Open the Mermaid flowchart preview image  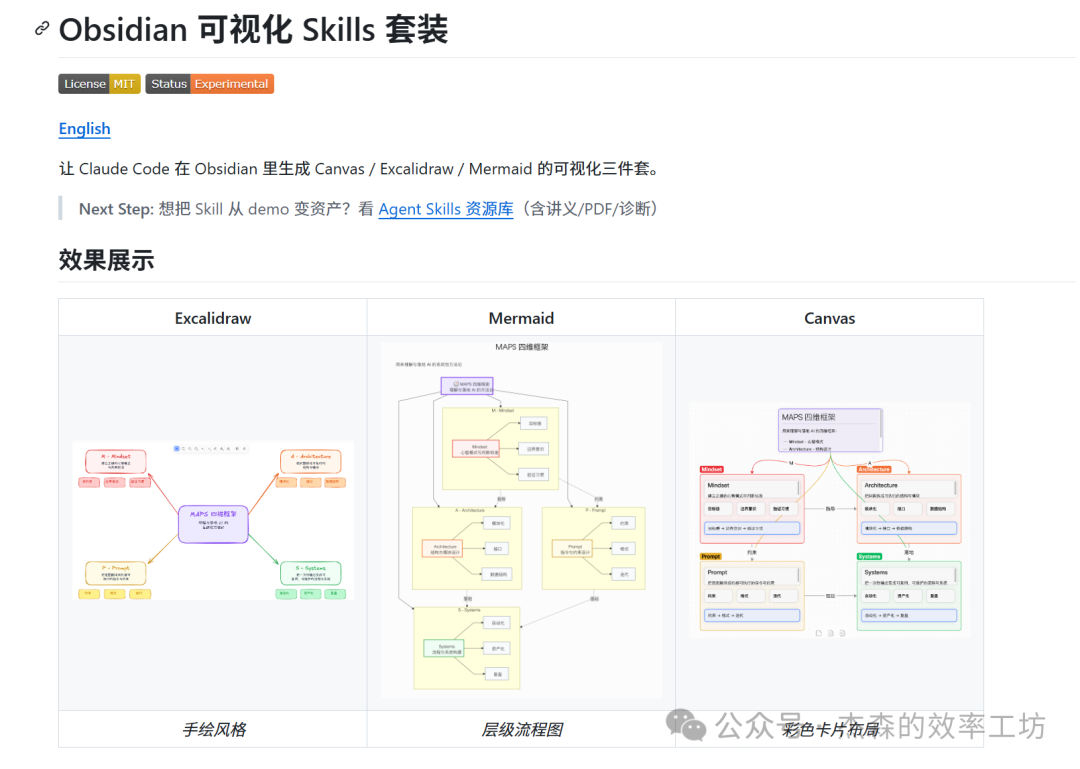pos(521,520)
